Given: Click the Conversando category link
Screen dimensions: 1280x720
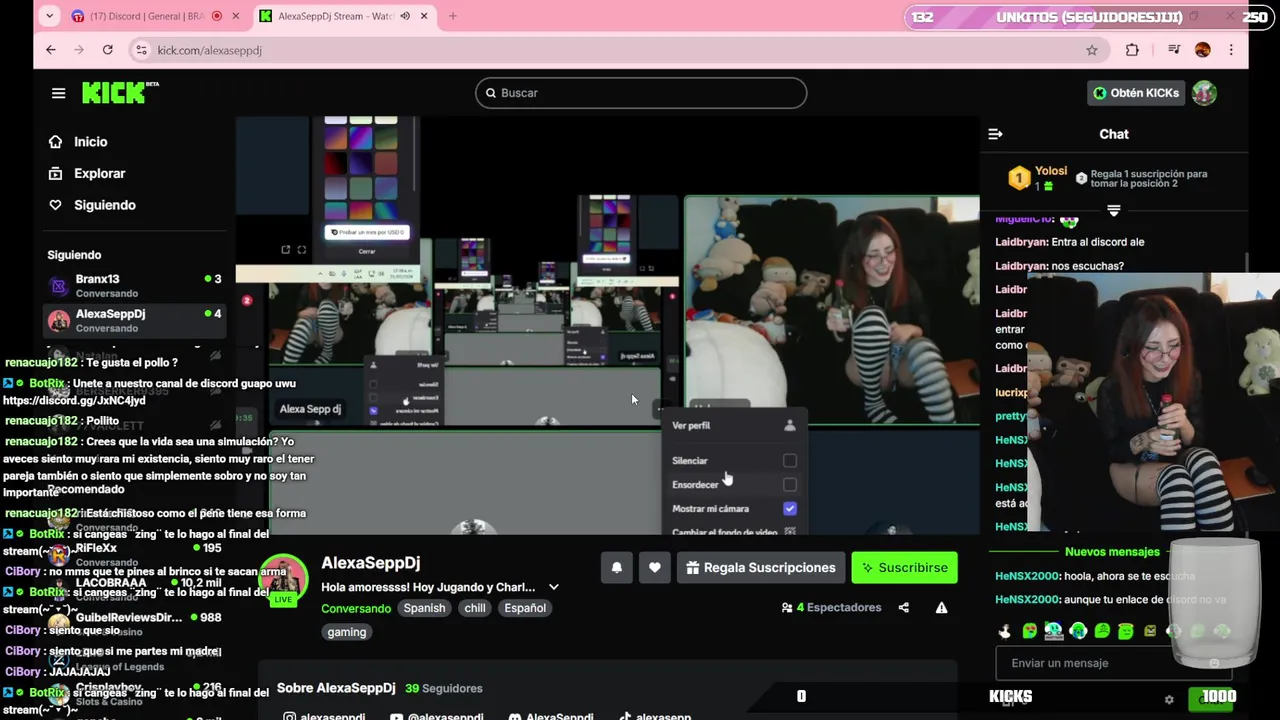Looking at the screenshot, I should pyautogui.click(x=356, y=608).
